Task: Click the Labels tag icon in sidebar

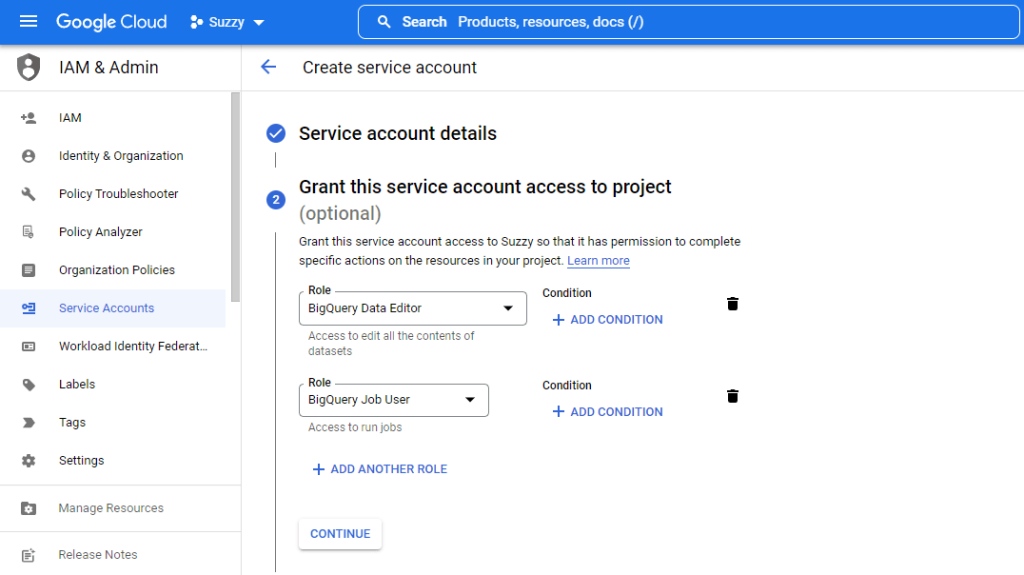Action: 28,384
